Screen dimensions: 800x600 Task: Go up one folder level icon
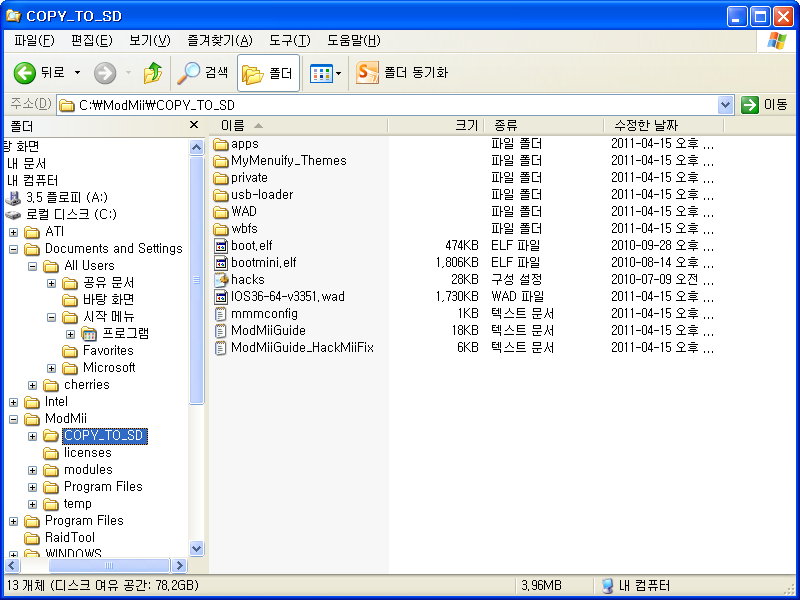(152, 73)
